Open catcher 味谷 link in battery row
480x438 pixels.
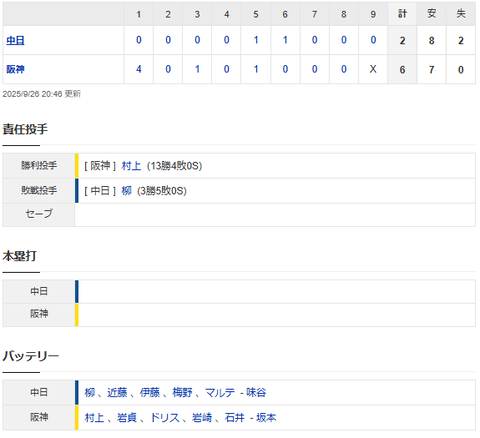click(x=256, y=392)
